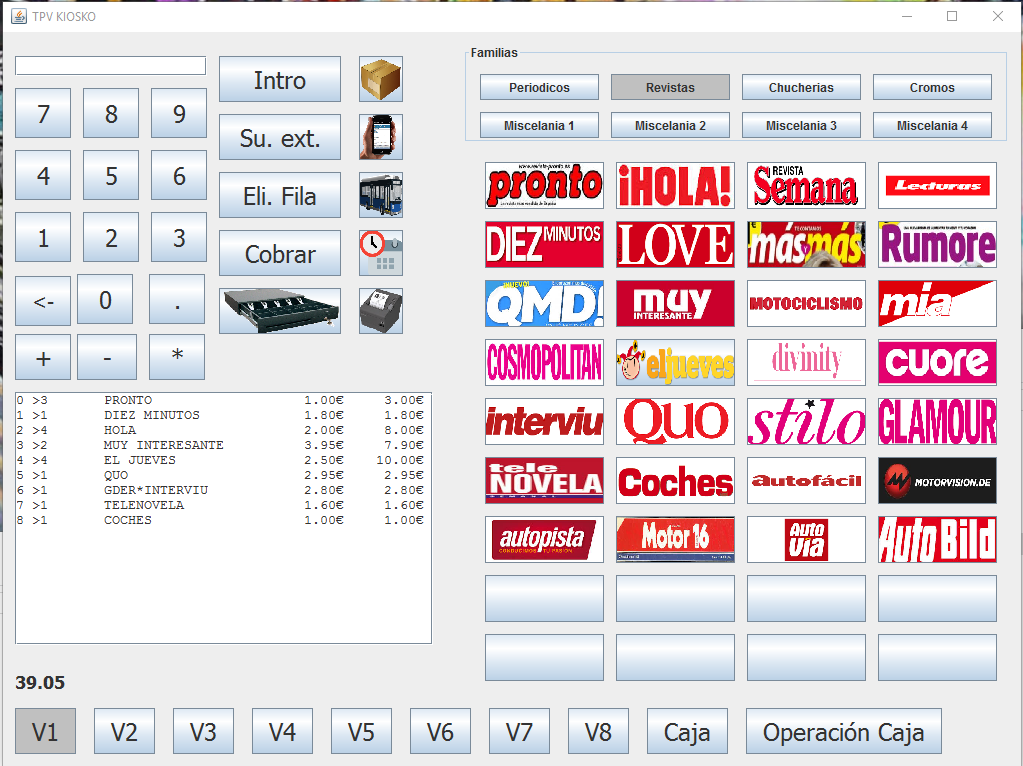Pick the Muy Interesante magazine button

[675, 303]
